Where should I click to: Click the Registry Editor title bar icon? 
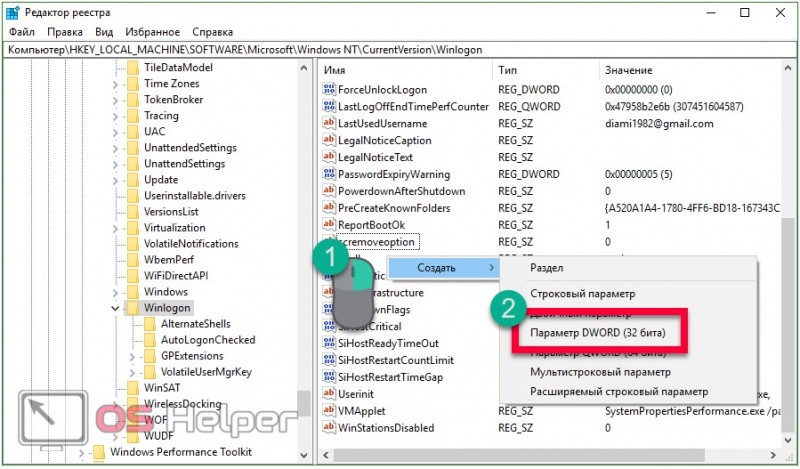[x=13, y=13]
